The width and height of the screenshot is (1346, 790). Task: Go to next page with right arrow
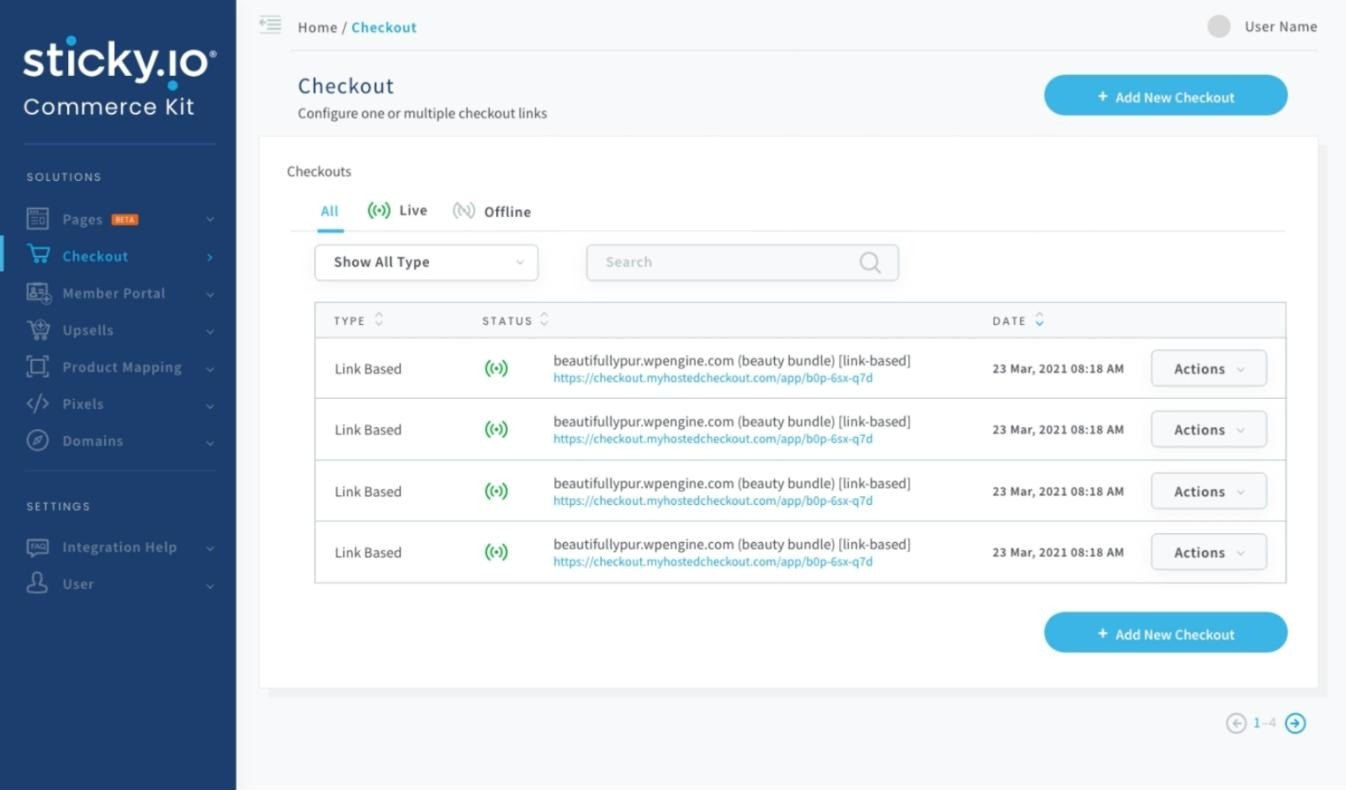click(x=1295, y=723)
